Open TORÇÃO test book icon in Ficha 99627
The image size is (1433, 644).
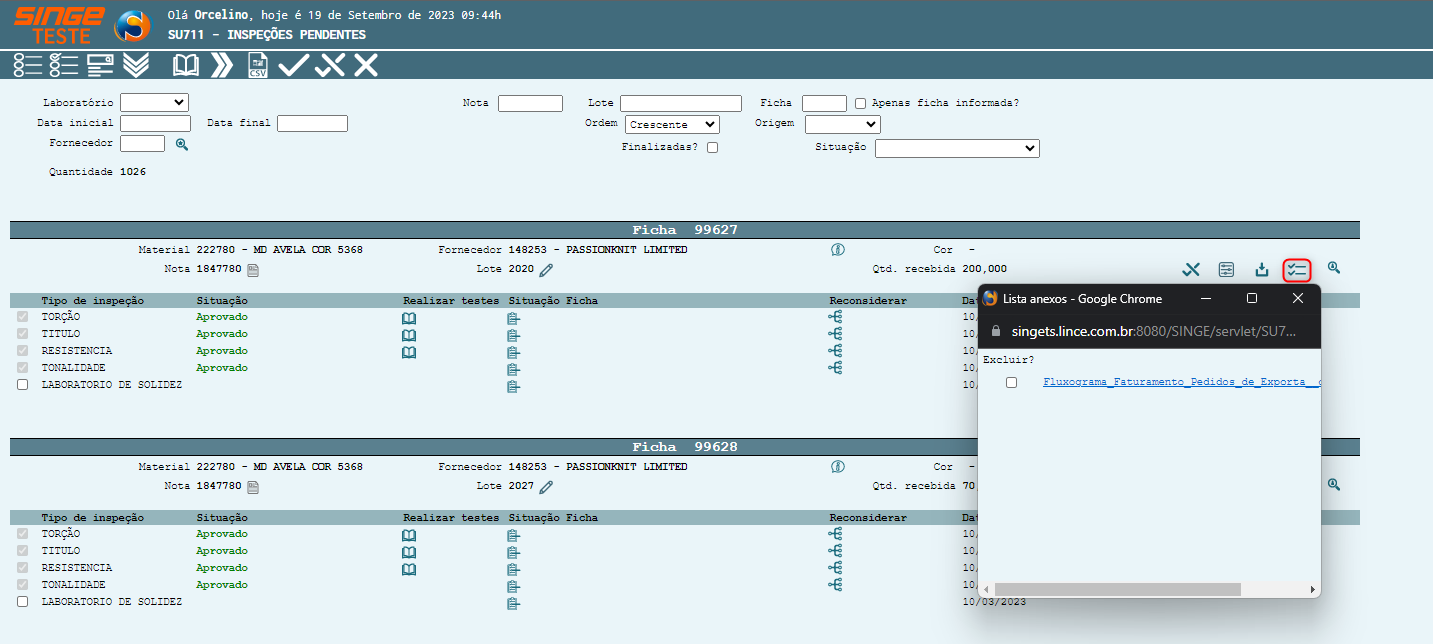[x=408, y=318]
